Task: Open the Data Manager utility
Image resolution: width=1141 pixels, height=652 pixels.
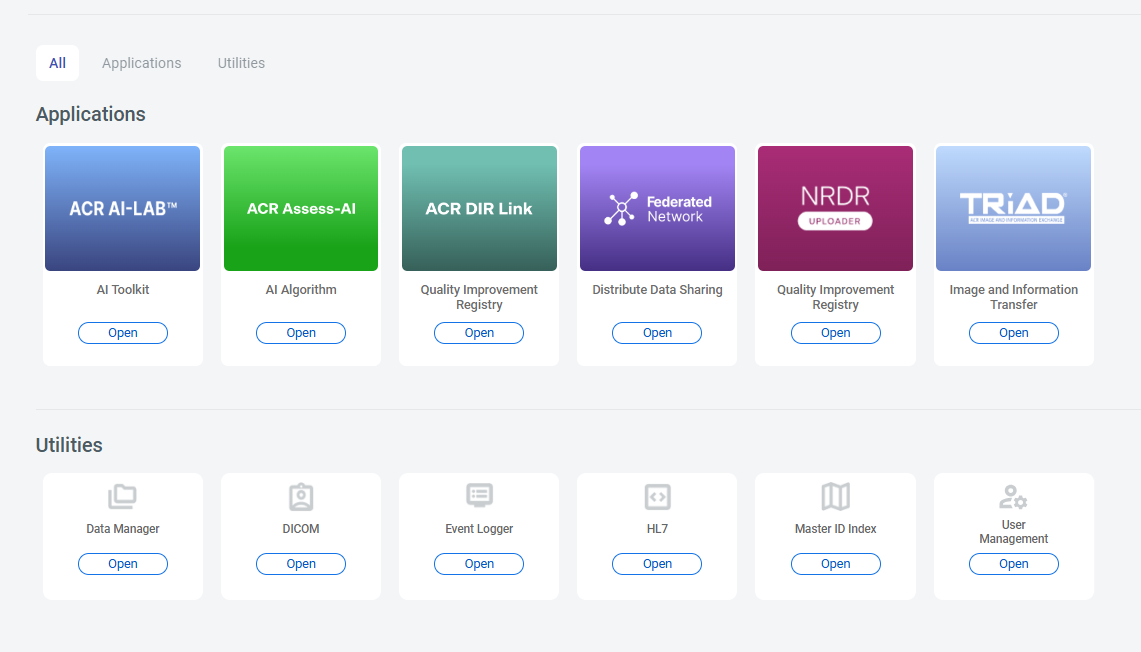Action: tap(123, 564)
